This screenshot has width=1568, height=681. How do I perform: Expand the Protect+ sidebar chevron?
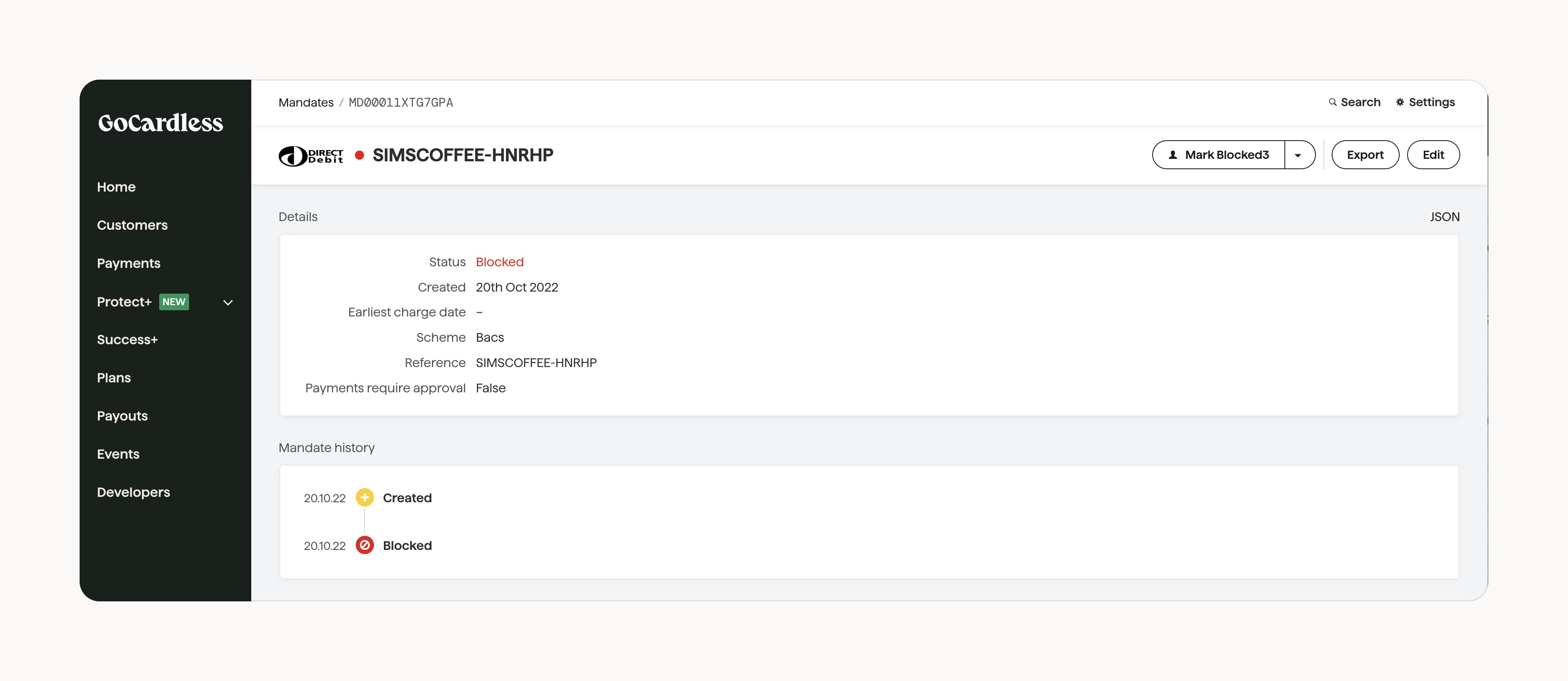[x=228, y=303]
